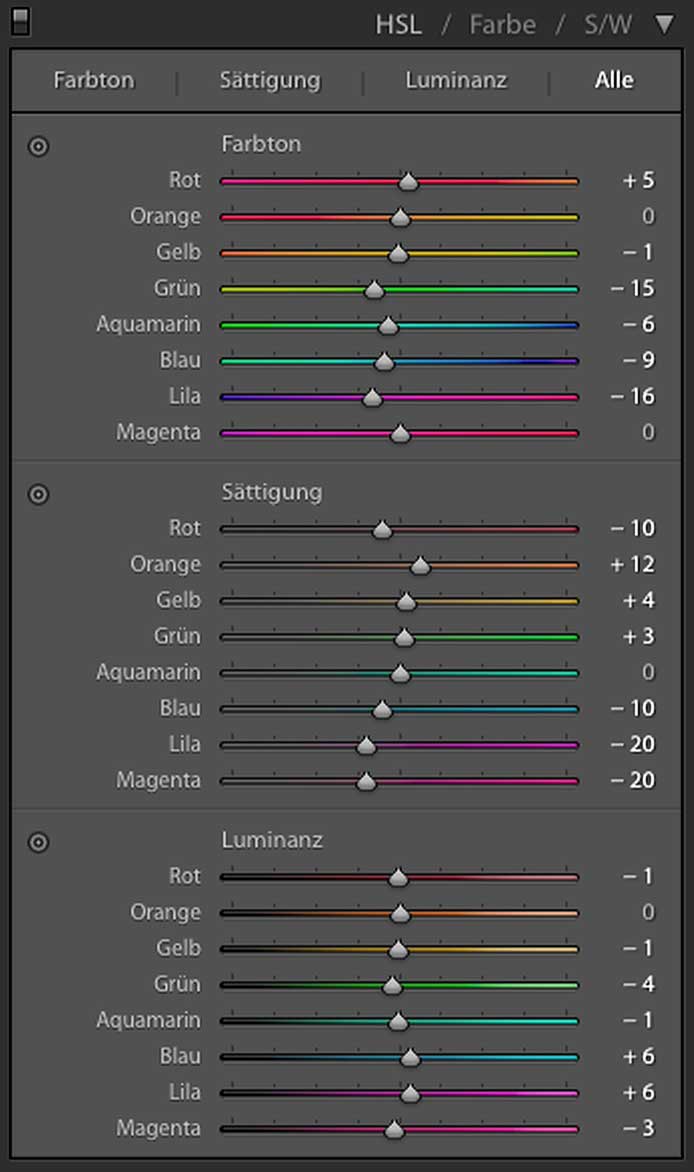The height and width of the screenshot is (1172, 694).
Task: Select the Luminanz Grün value field
Action: [638, 985]
